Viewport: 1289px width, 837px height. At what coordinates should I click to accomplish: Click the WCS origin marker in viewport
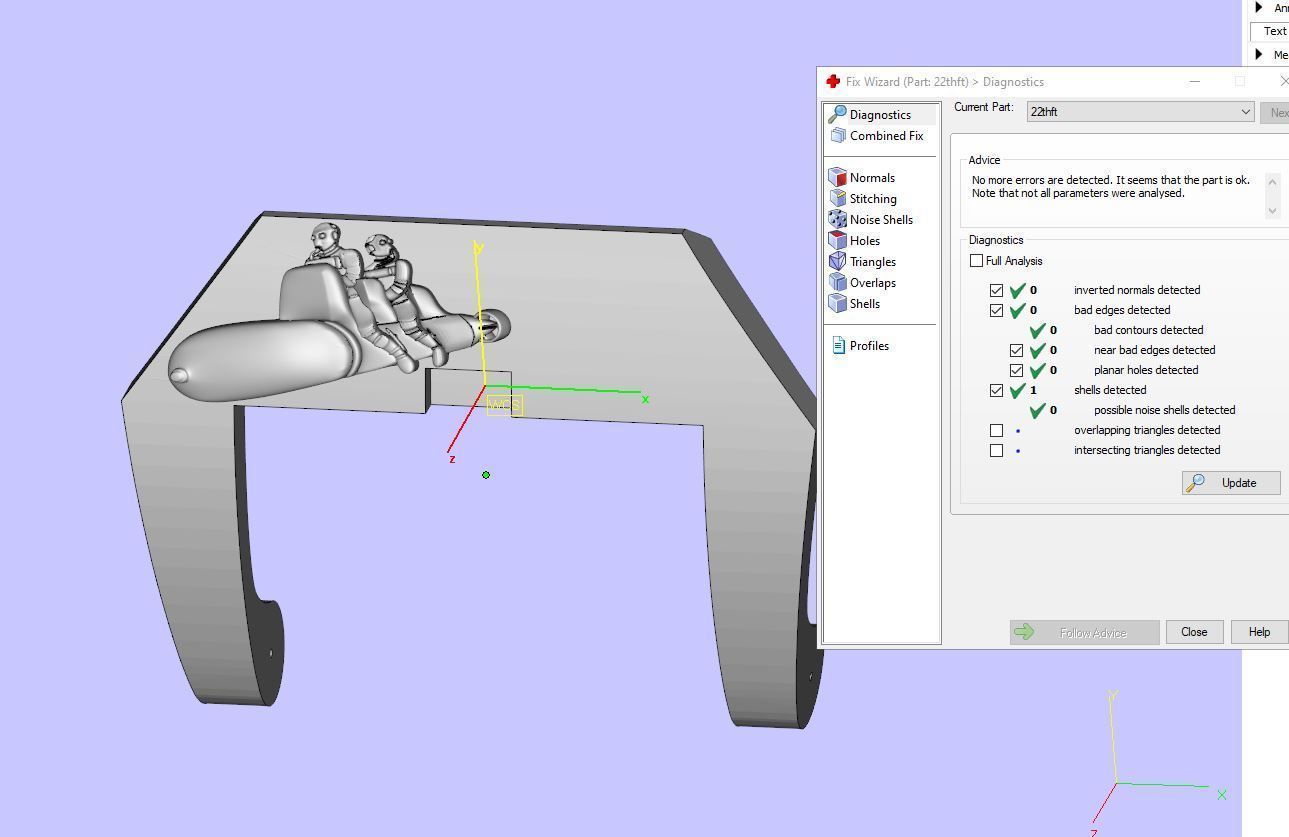pos(504,404)
